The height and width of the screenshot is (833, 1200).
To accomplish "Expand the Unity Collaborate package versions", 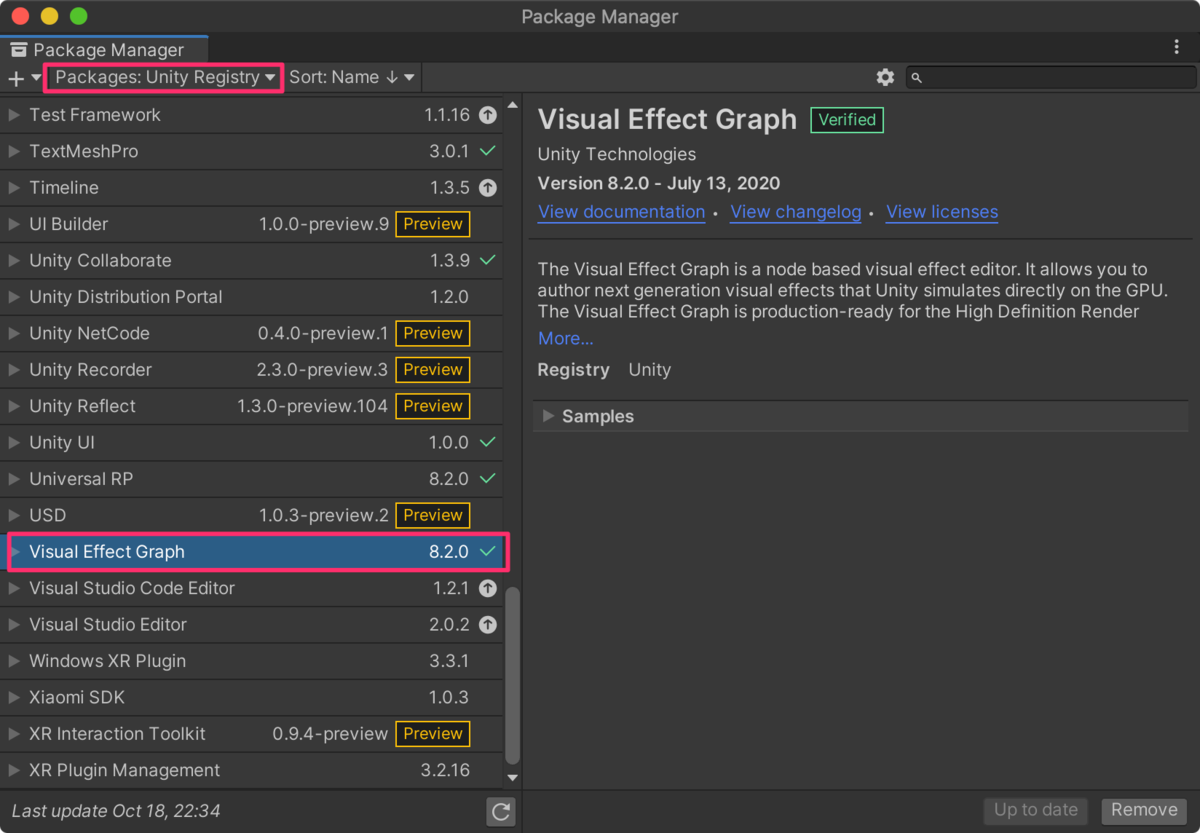I will point(14,260).
